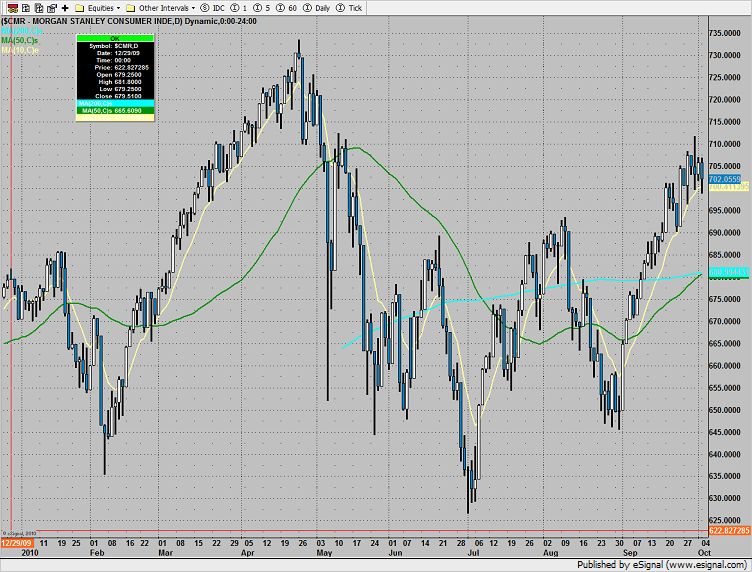Click the Symbol $CMR,D row in data window
The image size is (752, 572).
(115, 46)
